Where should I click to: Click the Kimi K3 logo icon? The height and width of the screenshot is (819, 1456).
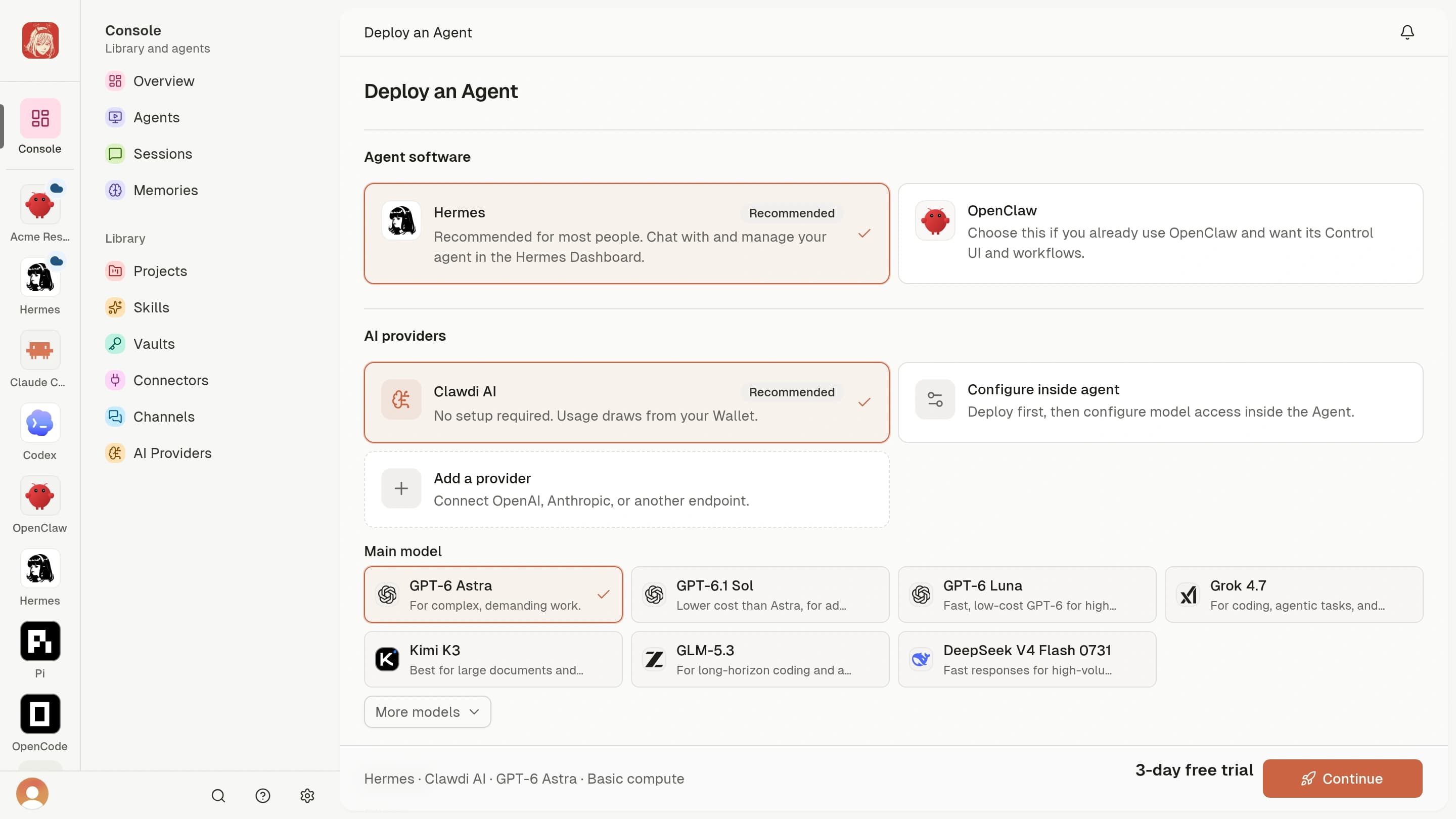click(387, 659)
